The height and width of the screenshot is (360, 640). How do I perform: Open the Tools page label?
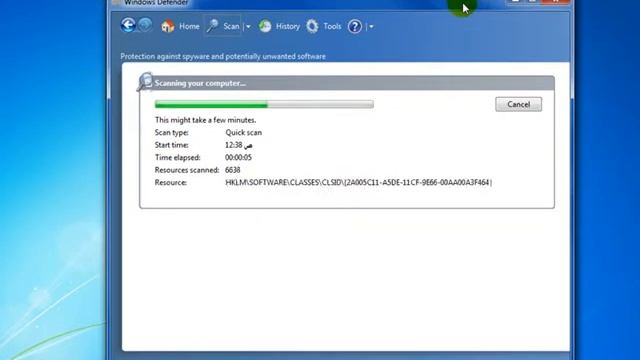(332, 27)
